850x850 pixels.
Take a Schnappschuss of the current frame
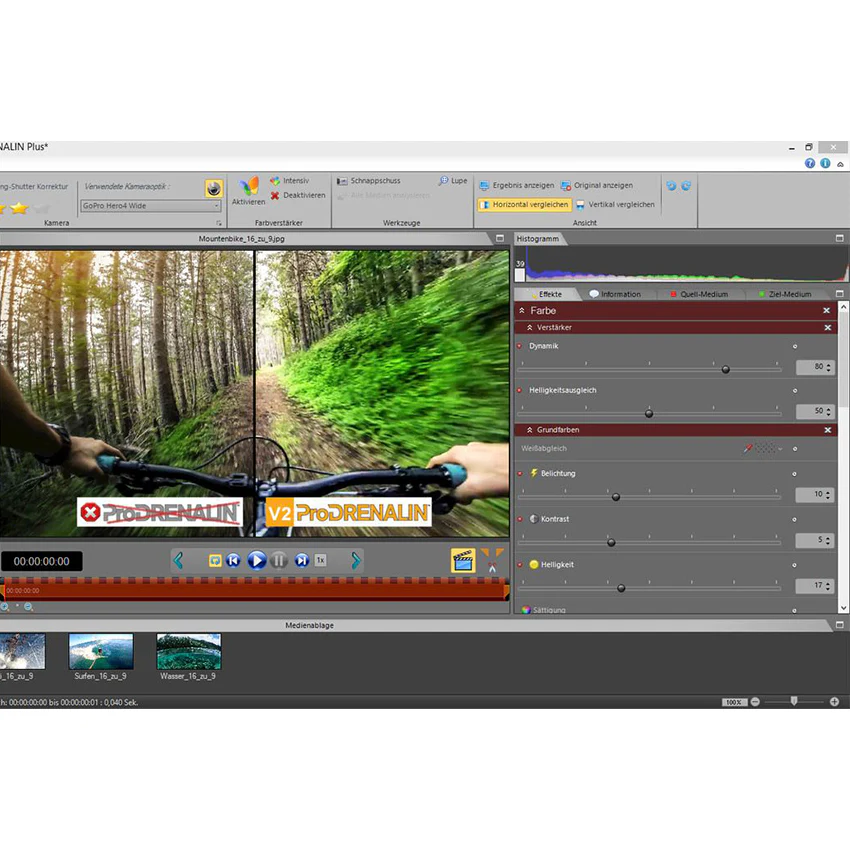[x=369, y=181]
